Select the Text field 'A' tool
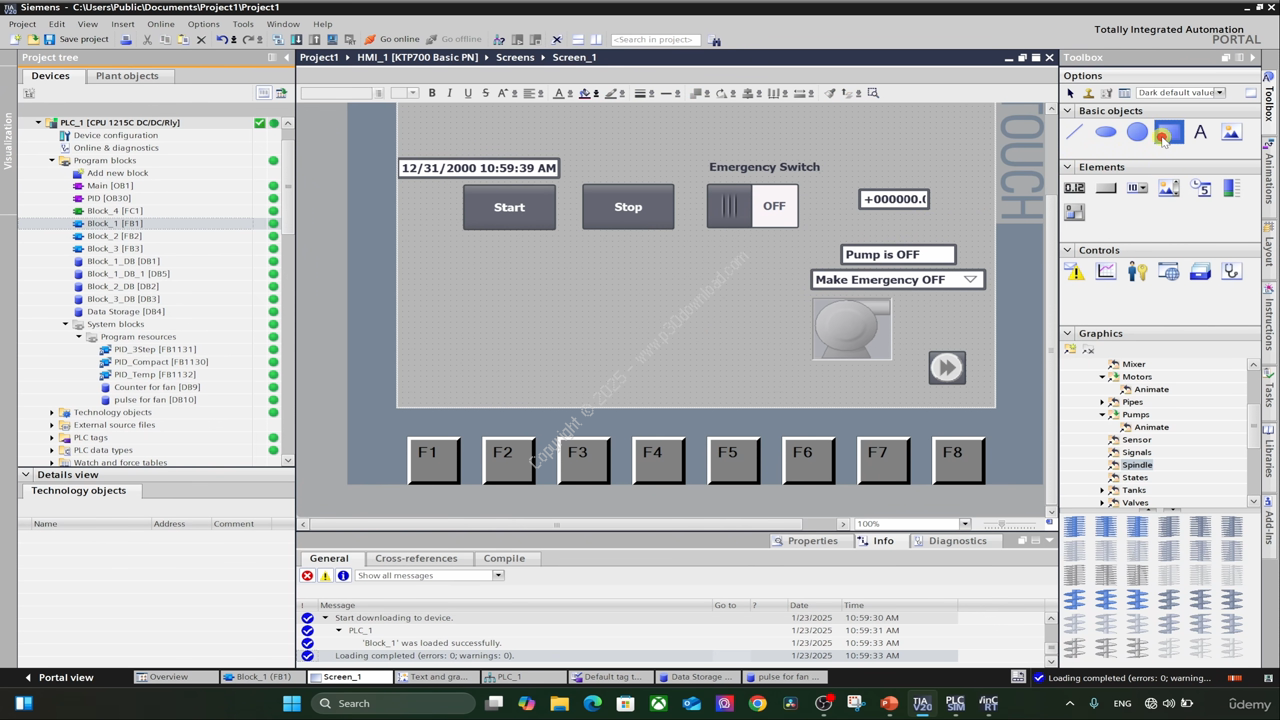1280x720 pixels. (1200, 132)
